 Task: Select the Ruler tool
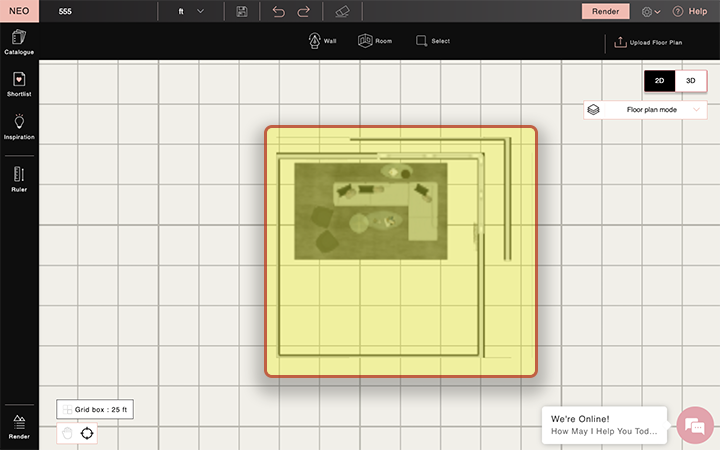pos(19,178)
